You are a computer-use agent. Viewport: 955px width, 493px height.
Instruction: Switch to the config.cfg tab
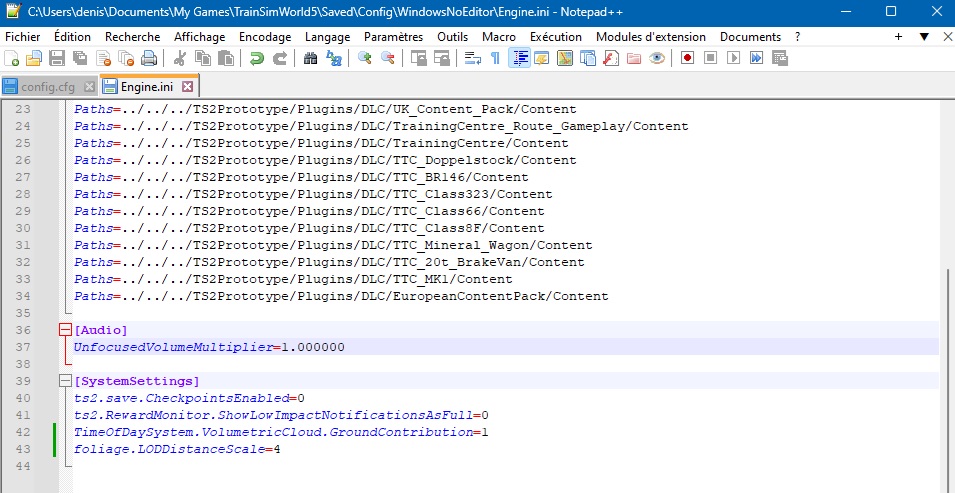(x=48, y=87)
